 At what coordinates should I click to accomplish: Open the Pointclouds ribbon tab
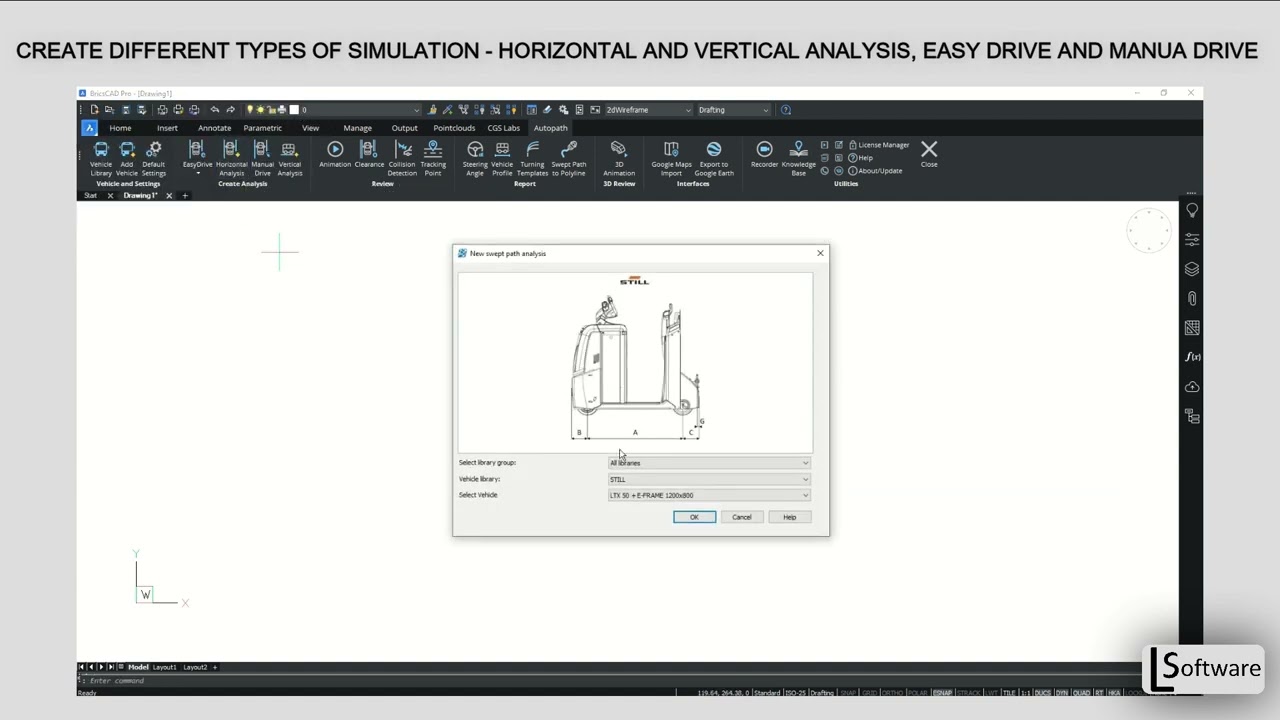454,128
